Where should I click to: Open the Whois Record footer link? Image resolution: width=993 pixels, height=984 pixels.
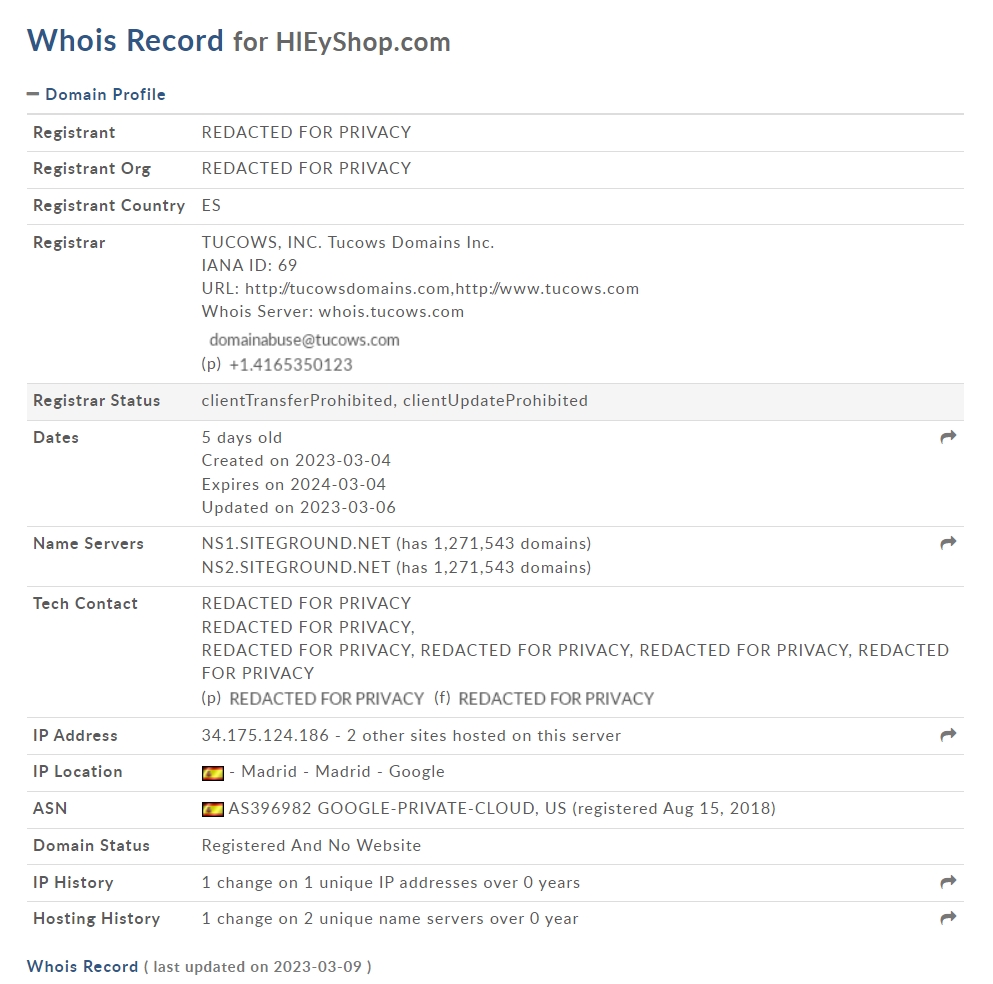click(82, 966)
